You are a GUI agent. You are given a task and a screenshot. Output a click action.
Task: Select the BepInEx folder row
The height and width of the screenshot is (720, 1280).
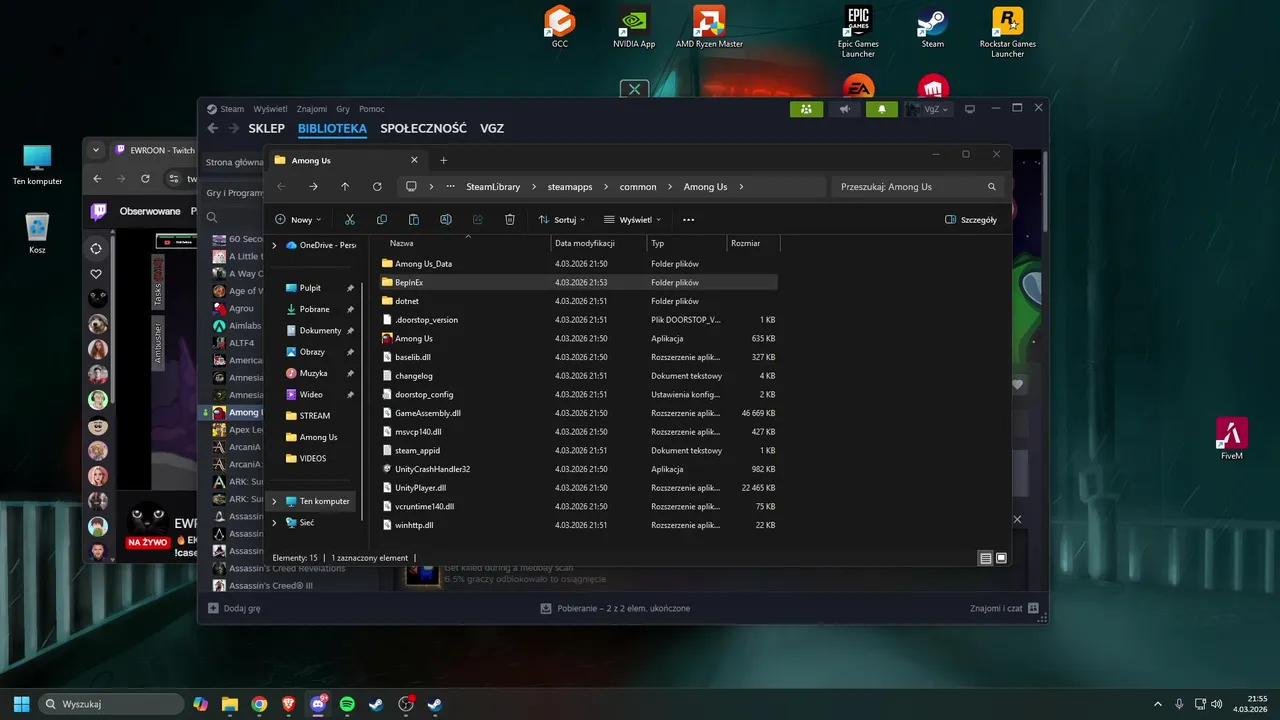click(579, 282)
